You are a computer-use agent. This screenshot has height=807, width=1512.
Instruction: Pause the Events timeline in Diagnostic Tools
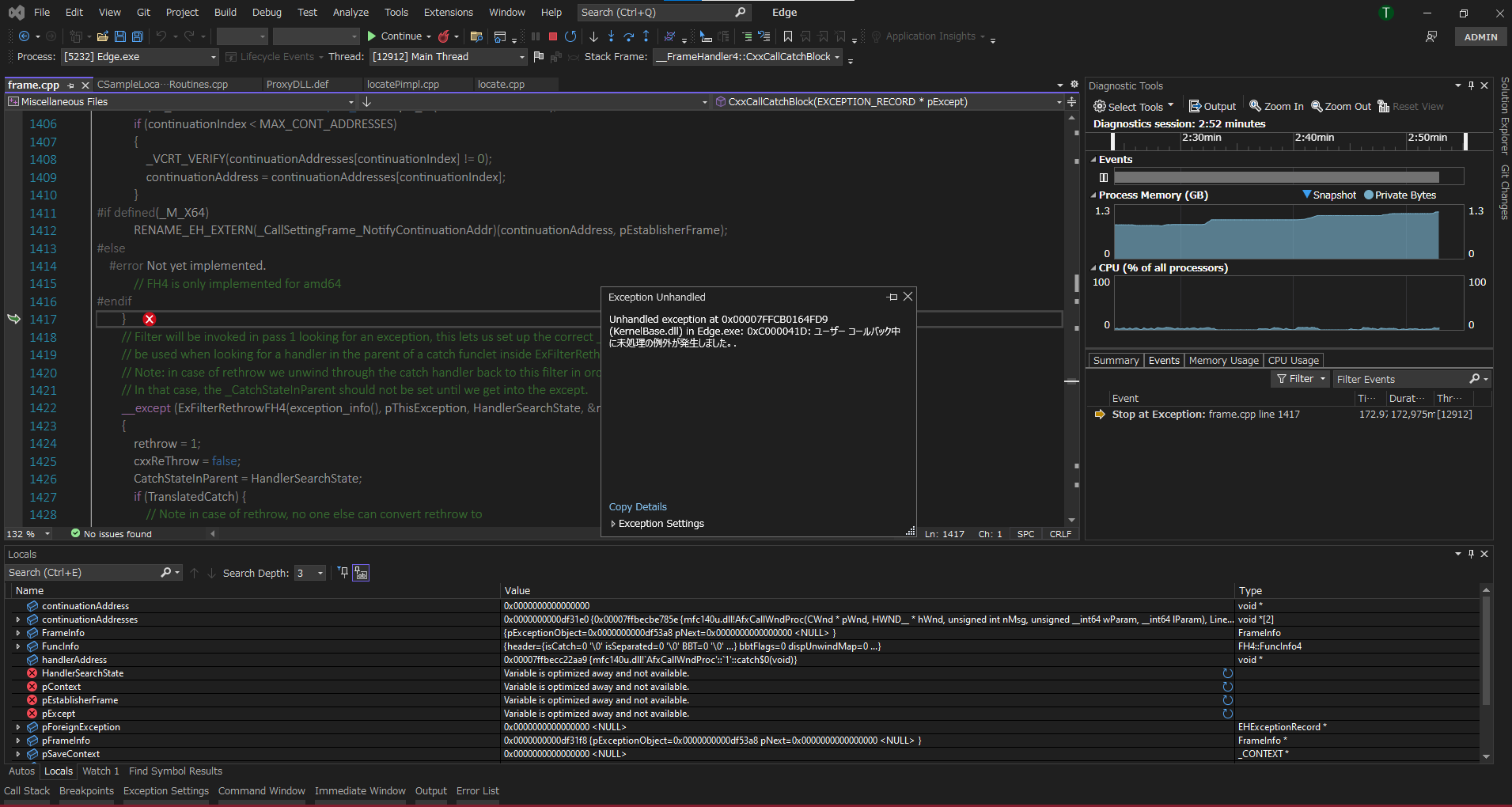pos(1104,177)
